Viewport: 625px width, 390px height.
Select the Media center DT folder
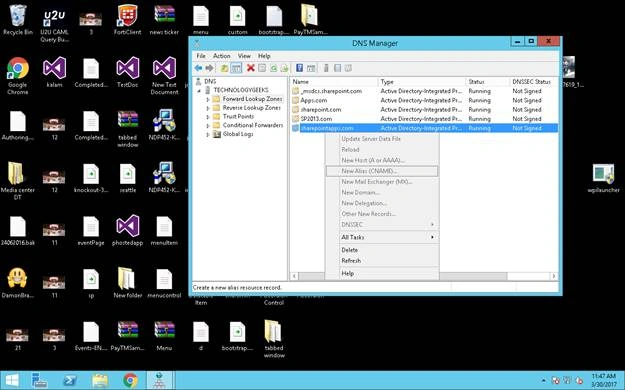coord(18,180)
